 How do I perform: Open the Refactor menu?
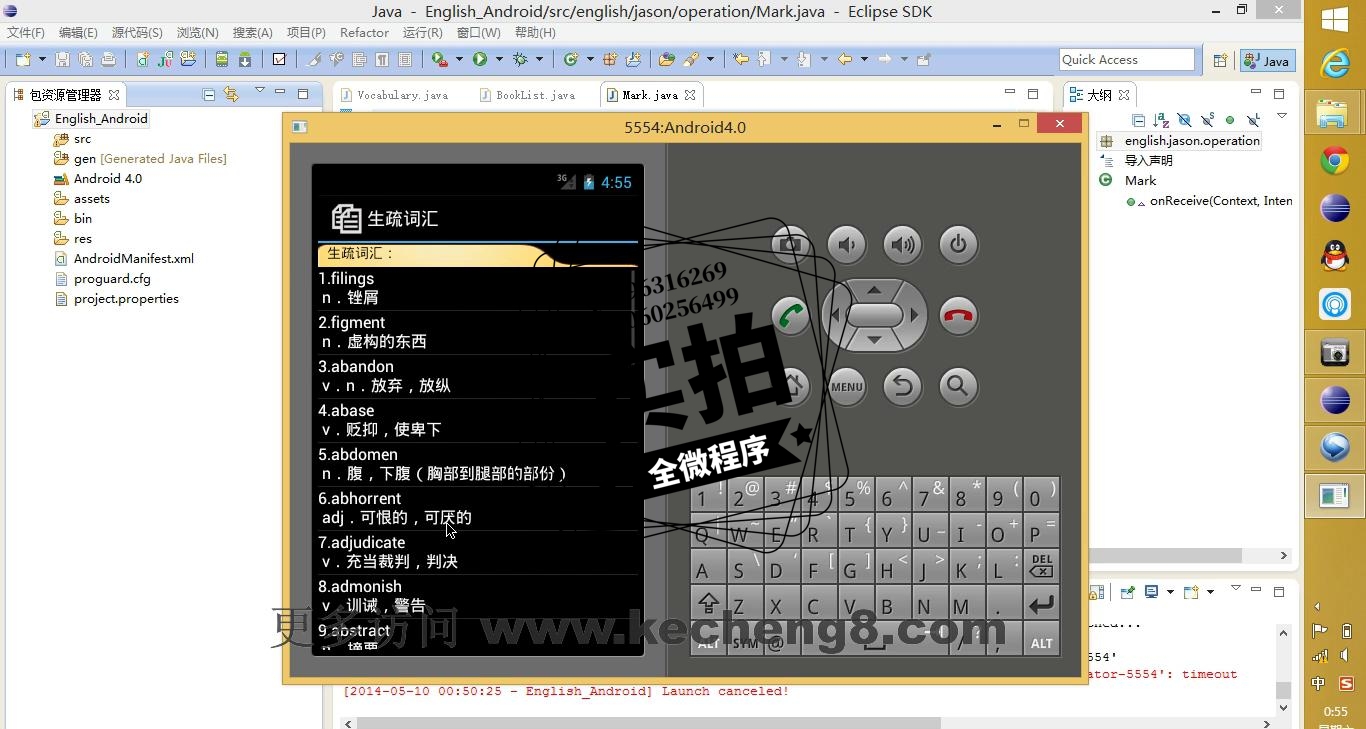(364, 33)
